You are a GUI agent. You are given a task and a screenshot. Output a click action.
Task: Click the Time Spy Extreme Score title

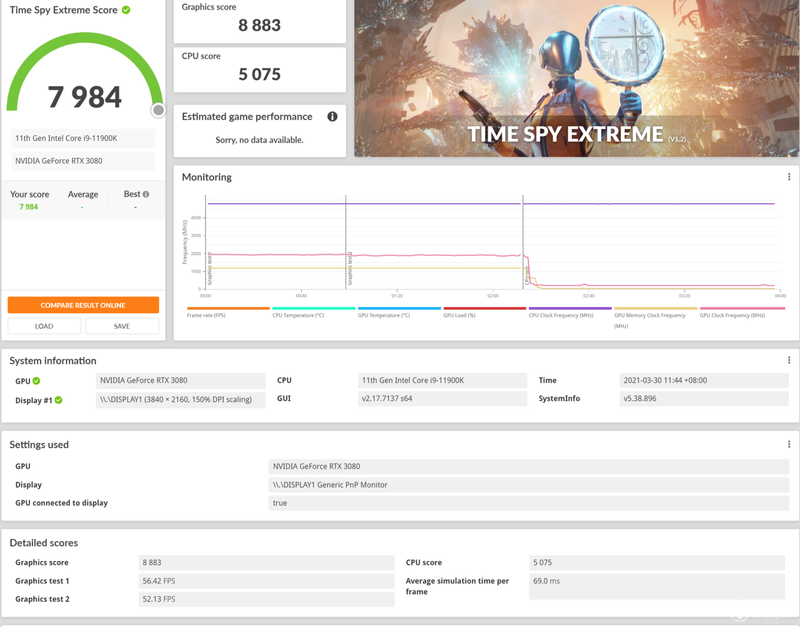tap(63, 10)
